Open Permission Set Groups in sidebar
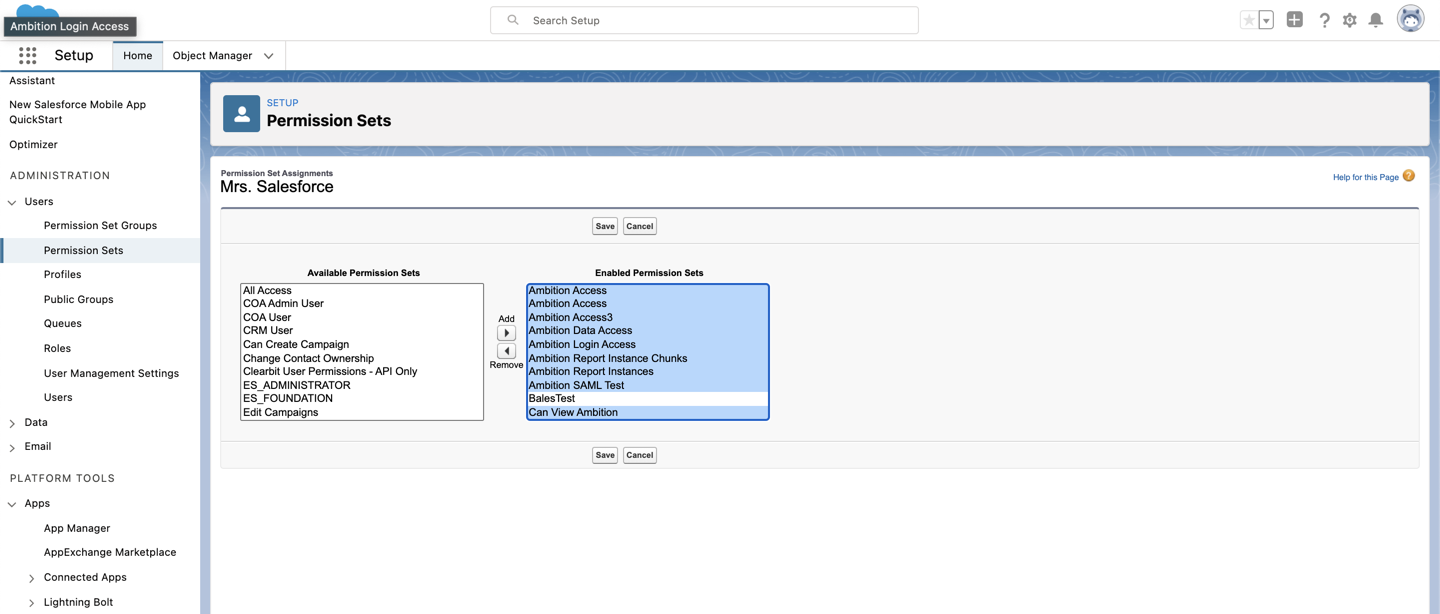Image resolution: width=1440 pixels, height=614 pixels. tap(100, 226)
